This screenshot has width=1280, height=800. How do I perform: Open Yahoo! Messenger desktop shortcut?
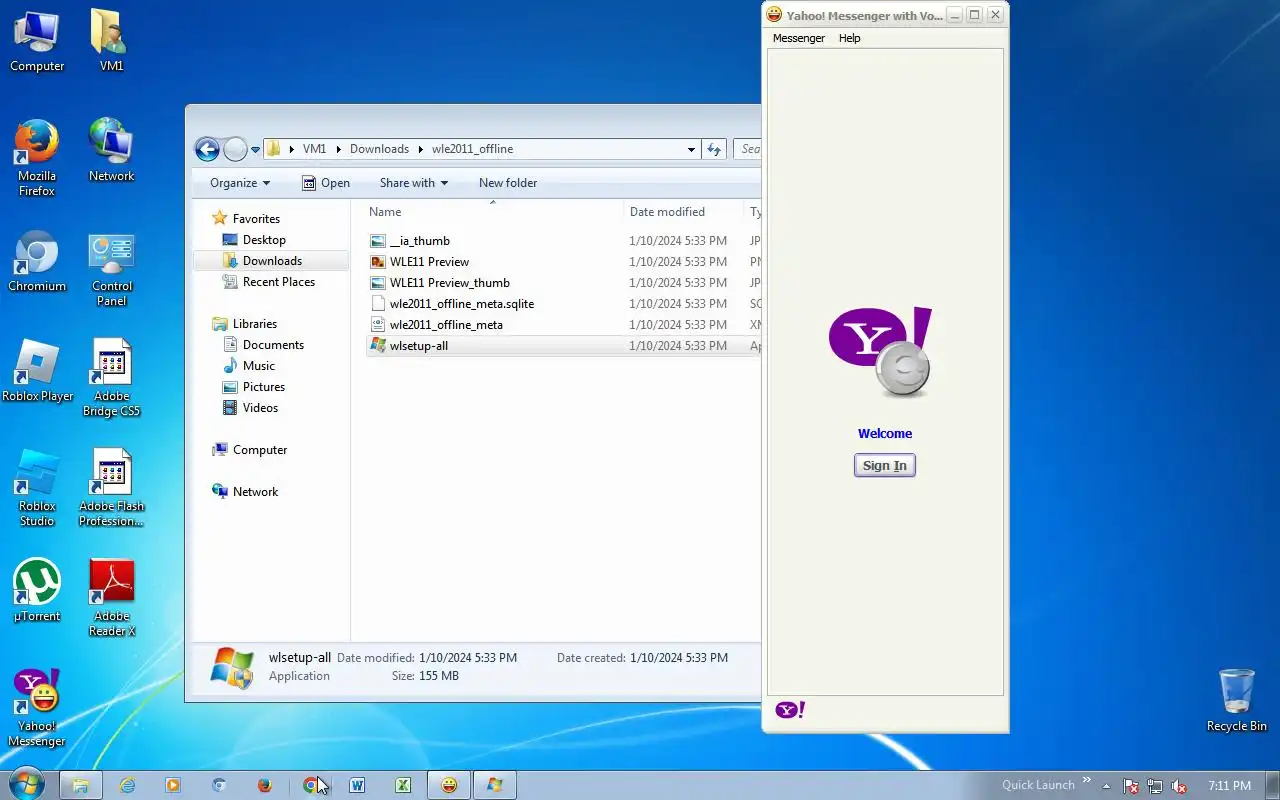[x=37, y=708]
